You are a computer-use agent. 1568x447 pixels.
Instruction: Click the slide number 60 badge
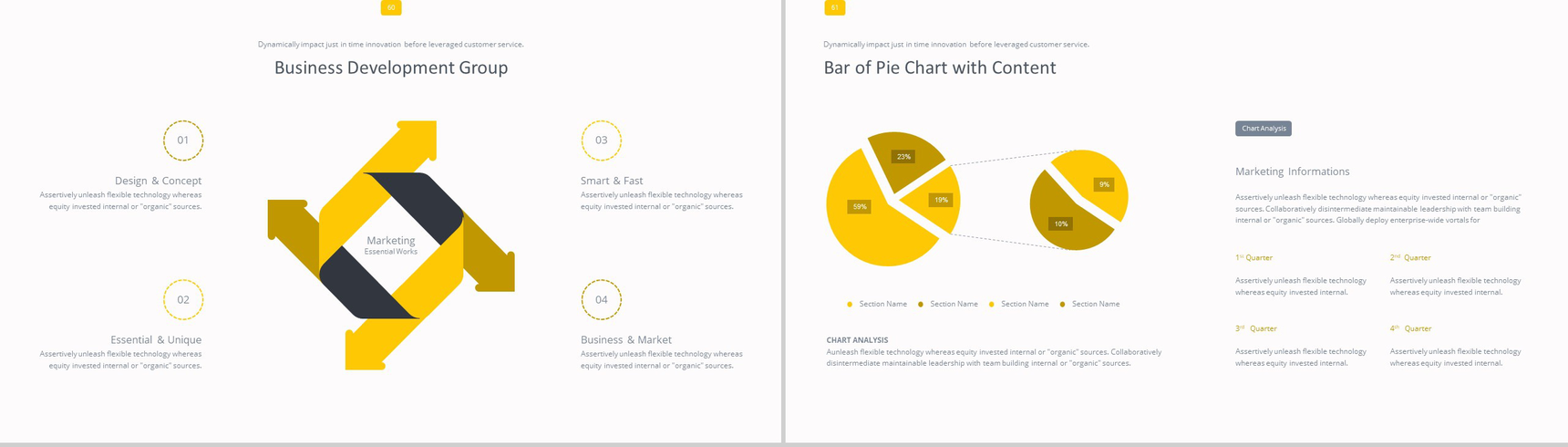coord(391,7)
